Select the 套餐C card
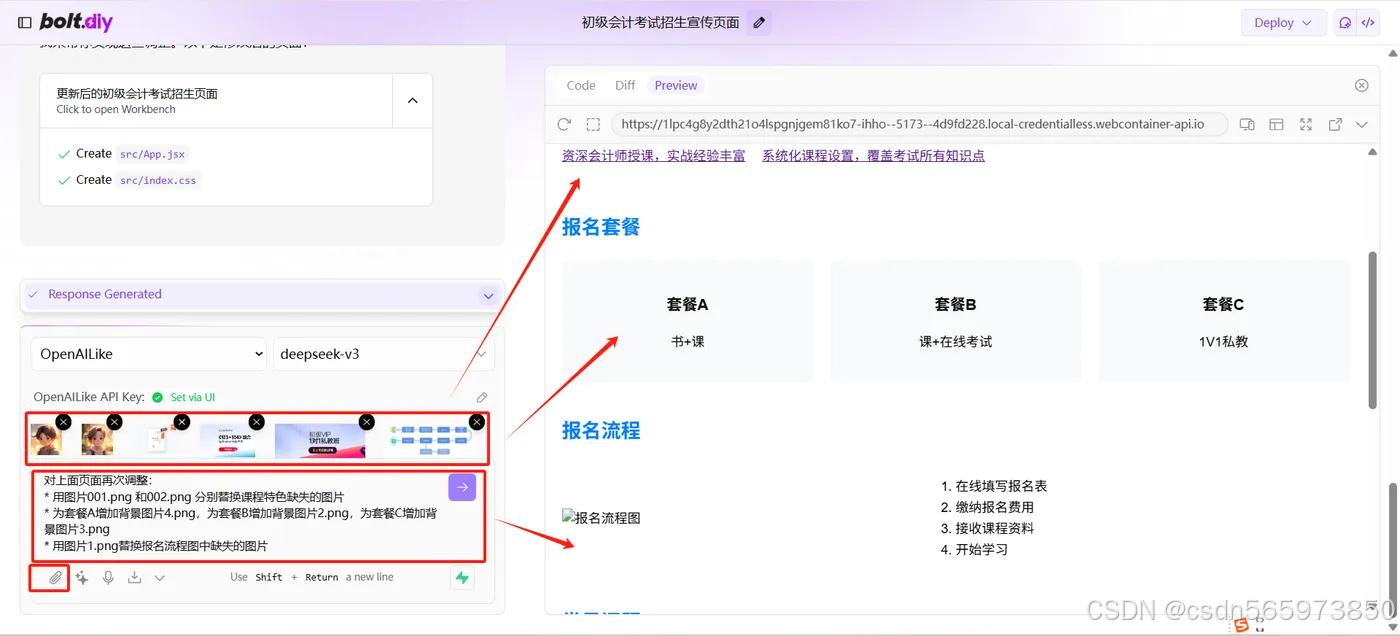The height and width of the screenshot is (636, 1400). [1224, 322]
